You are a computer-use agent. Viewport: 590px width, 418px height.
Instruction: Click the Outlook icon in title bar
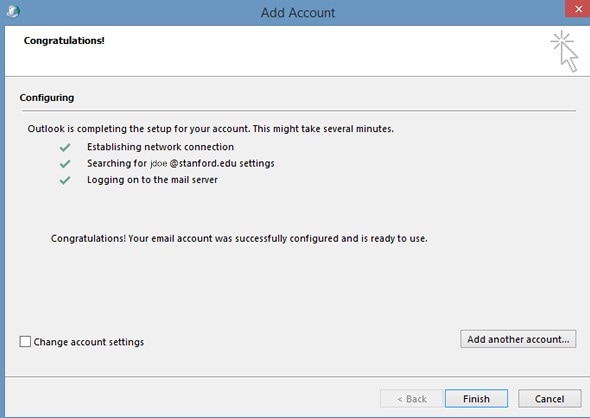click(13, 12)
